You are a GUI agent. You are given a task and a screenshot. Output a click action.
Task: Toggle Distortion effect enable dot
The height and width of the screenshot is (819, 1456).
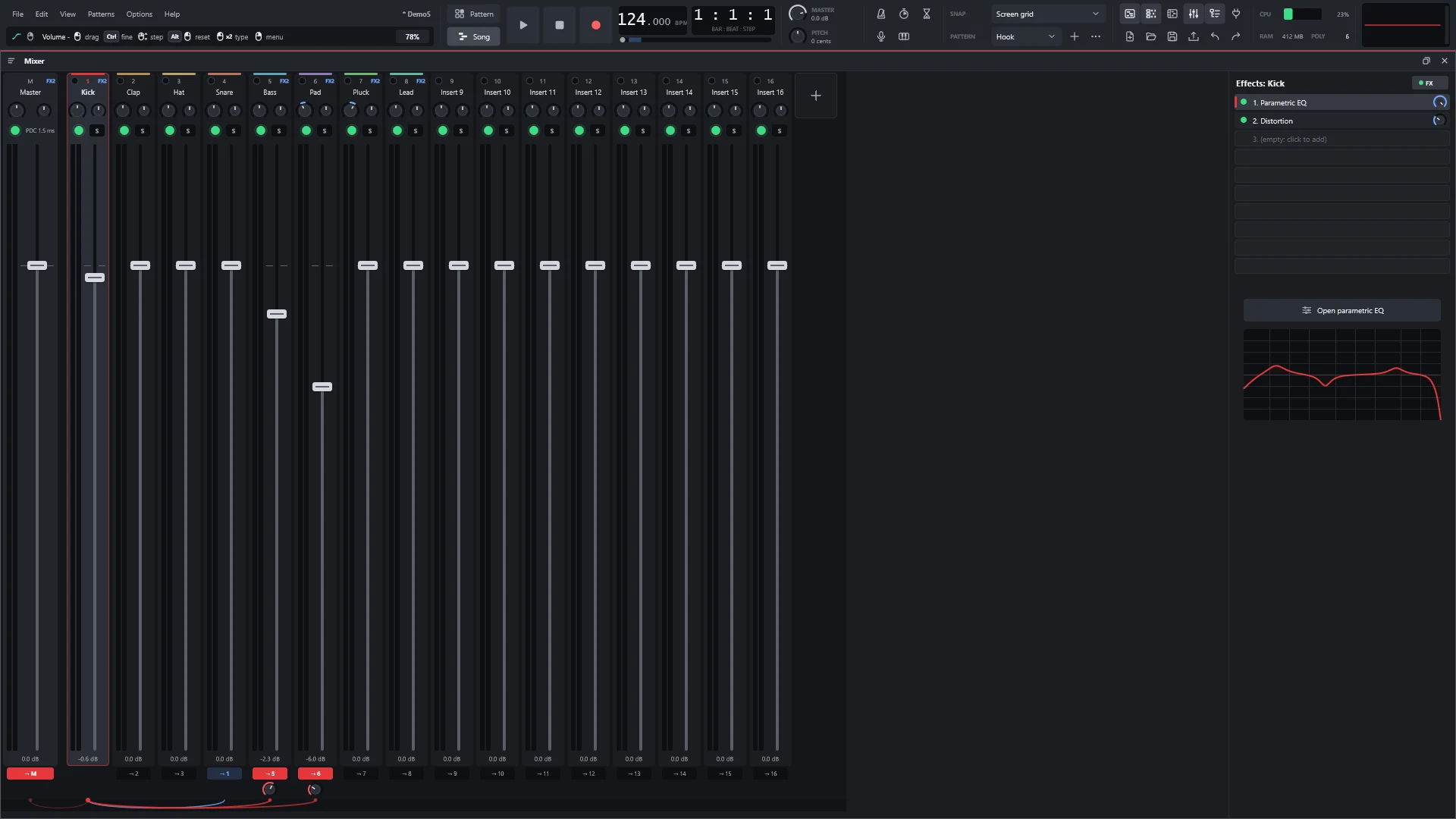coord(1244,121)
